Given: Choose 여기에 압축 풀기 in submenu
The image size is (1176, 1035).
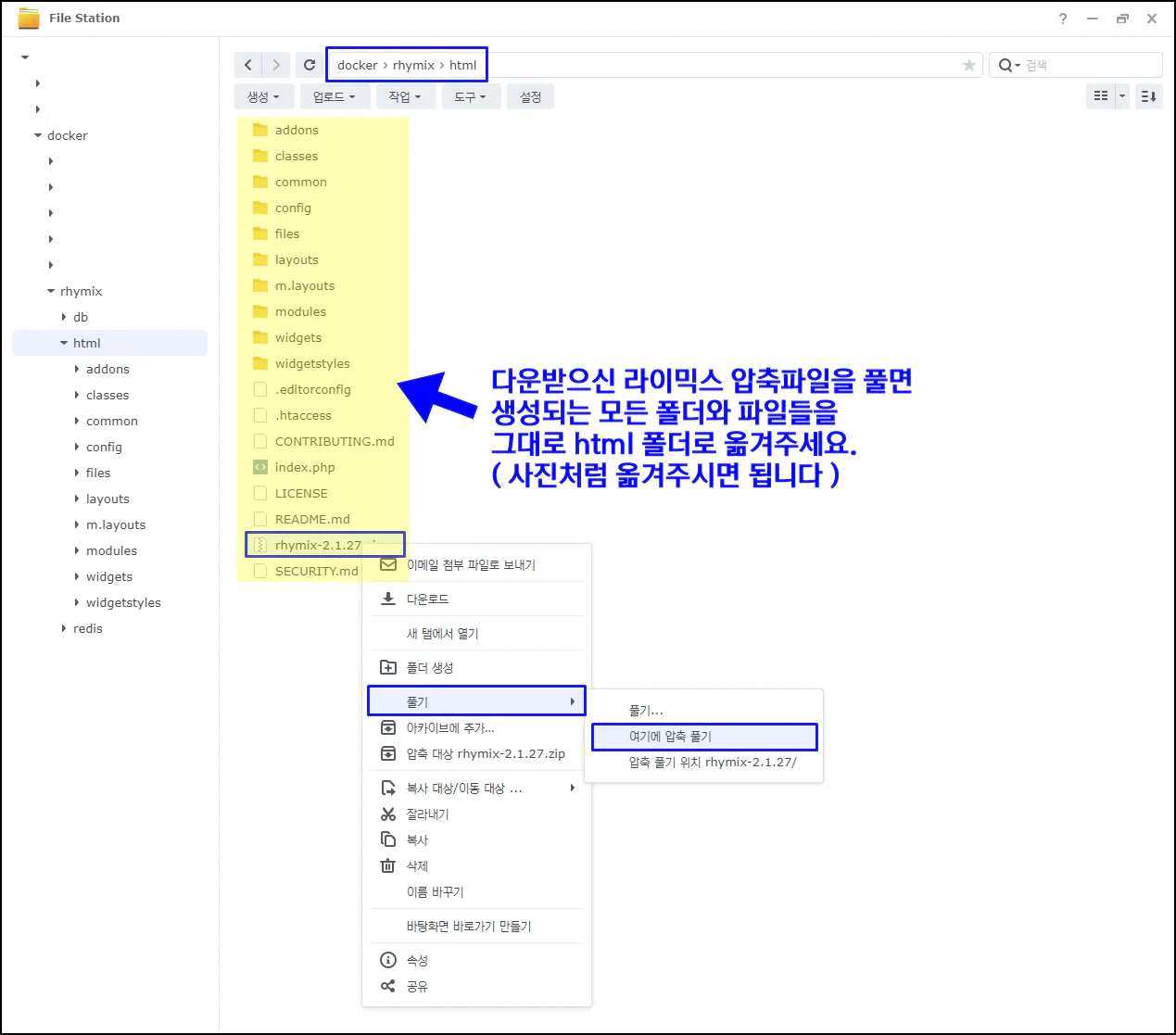Looking at the screenshot, I should coord(704,736).
